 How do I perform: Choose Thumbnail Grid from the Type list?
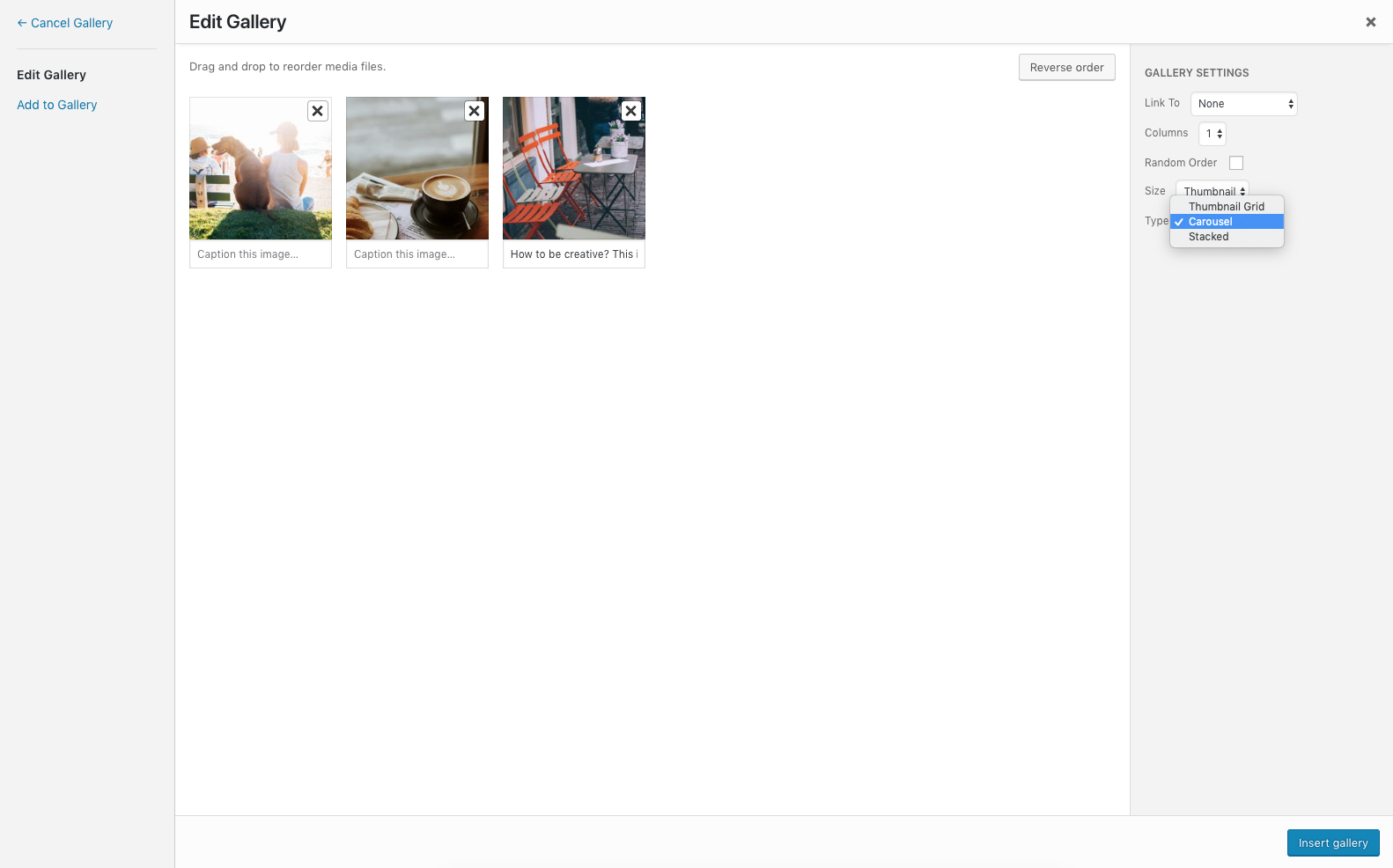pyautogui.click(x=1227, y=207)
